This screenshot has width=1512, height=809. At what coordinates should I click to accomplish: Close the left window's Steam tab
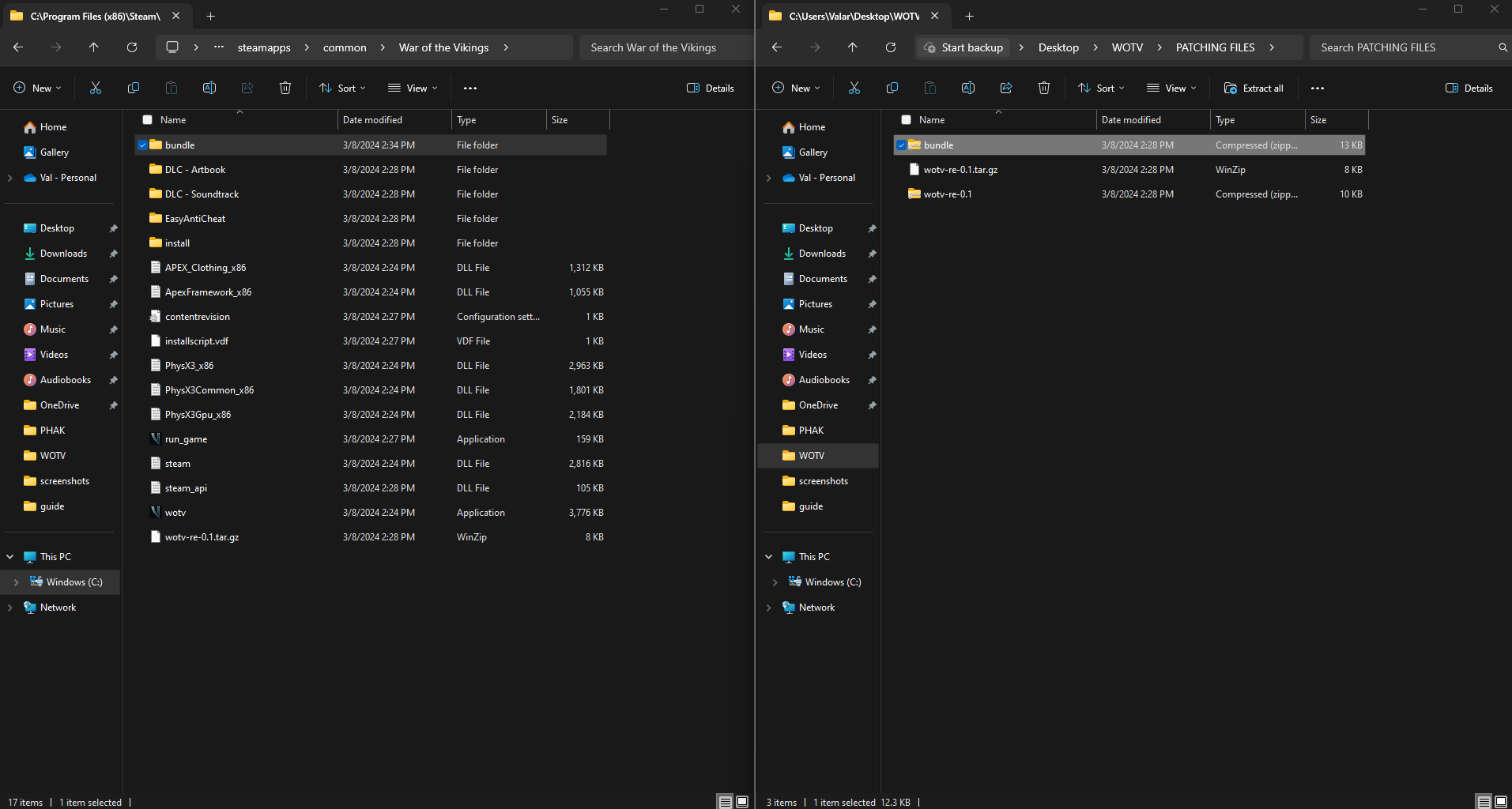click(x=175, y=16)
